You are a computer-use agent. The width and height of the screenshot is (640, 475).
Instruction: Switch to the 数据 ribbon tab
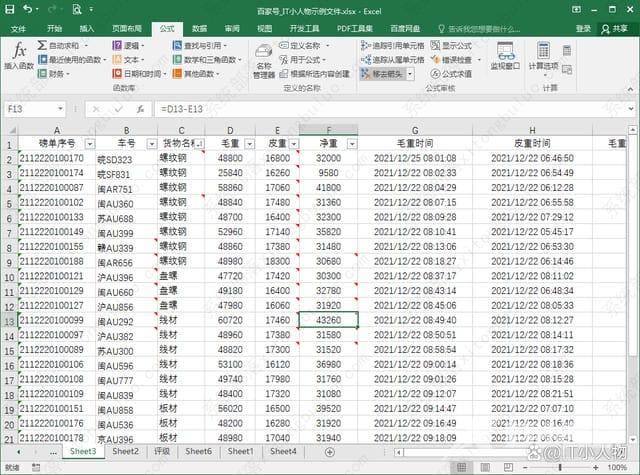click(x=200, y=29)
